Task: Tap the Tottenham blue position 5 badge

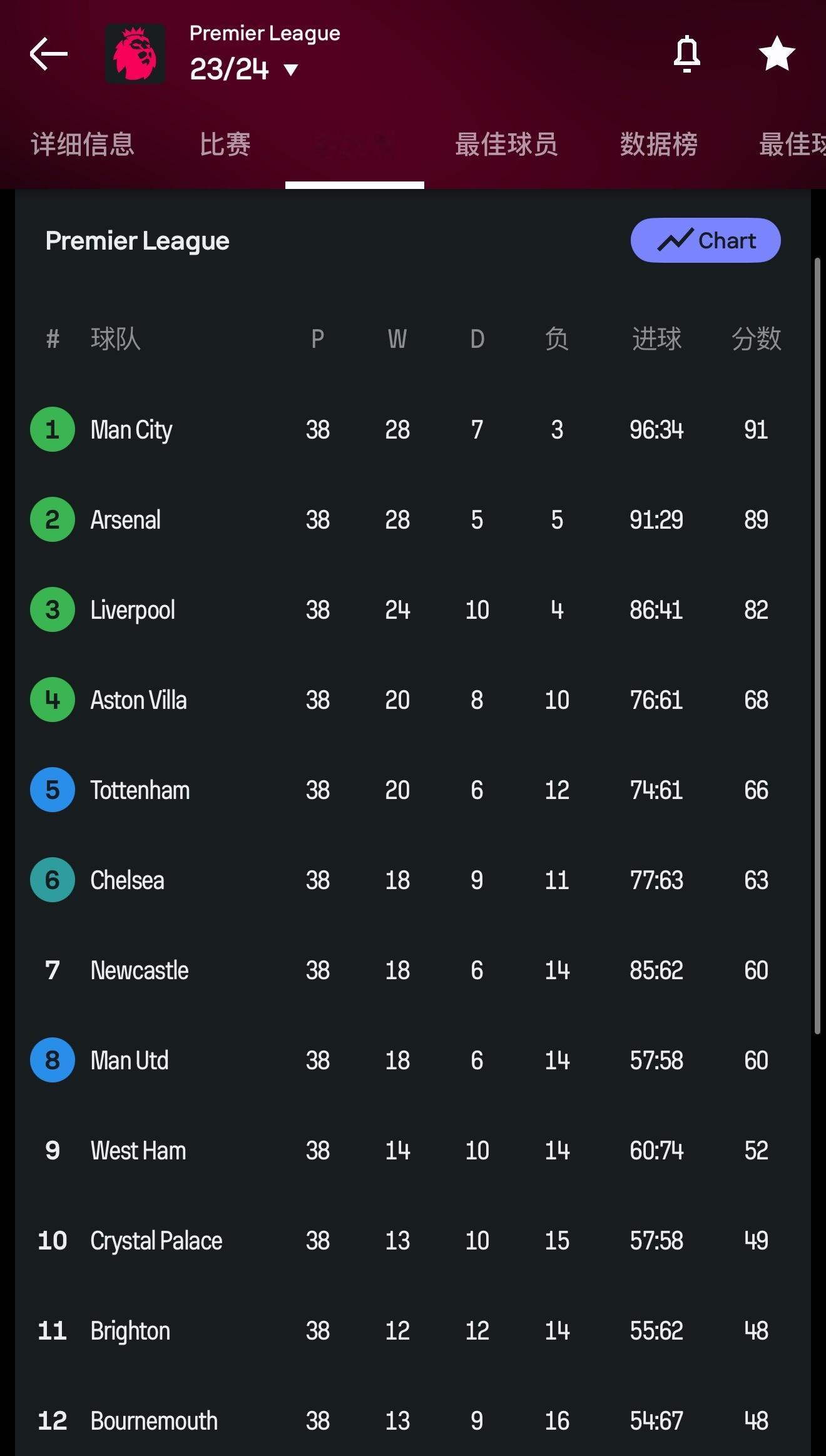Action: click(x=53, y=790)
